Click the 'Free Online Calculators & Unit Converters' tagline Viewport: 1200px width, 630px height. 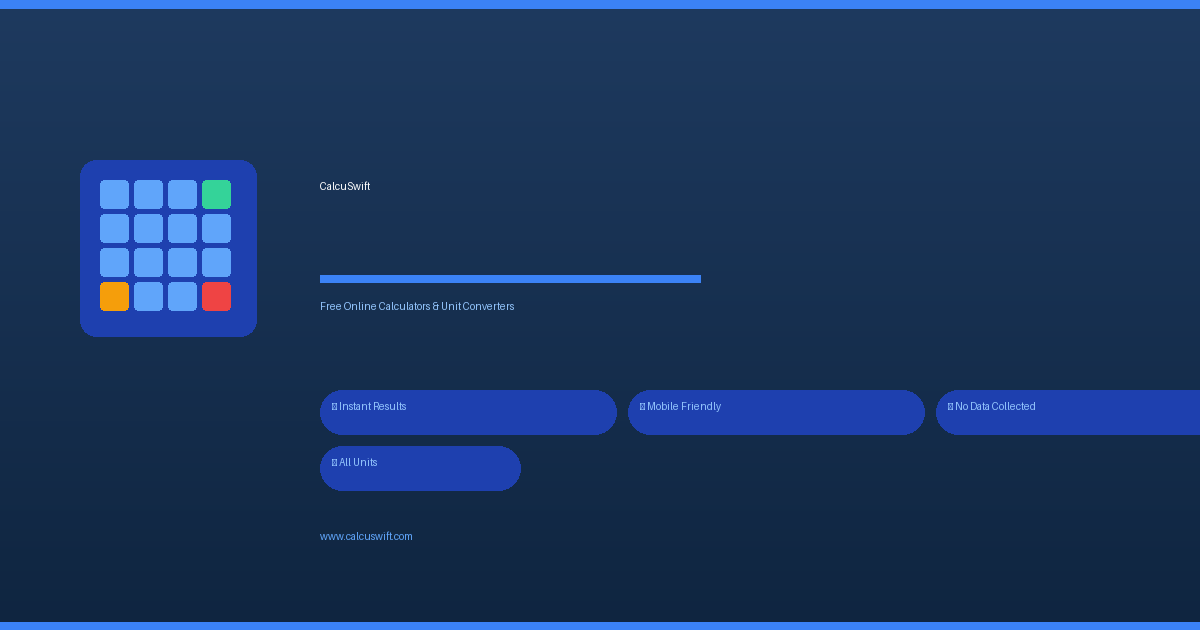pyautogui.click(x=417, y=307)
